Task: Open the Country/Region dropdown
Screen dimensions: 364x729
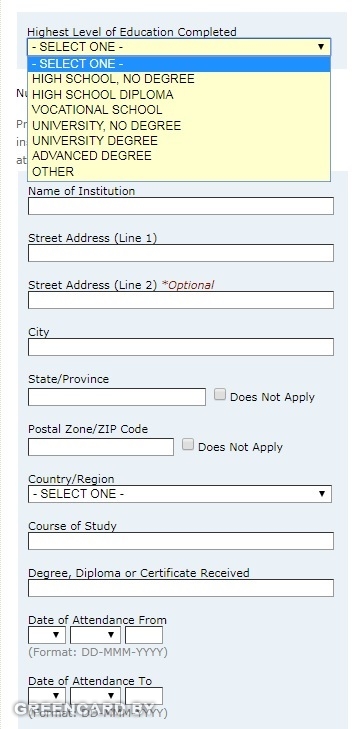Action: (179, 494)
